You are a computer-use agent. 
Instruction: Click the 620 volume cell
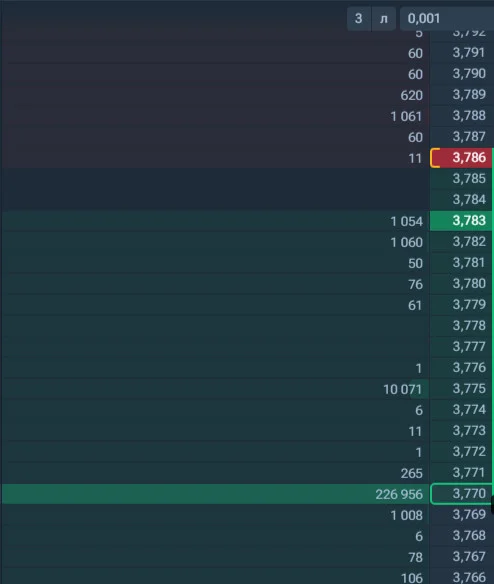412,96
